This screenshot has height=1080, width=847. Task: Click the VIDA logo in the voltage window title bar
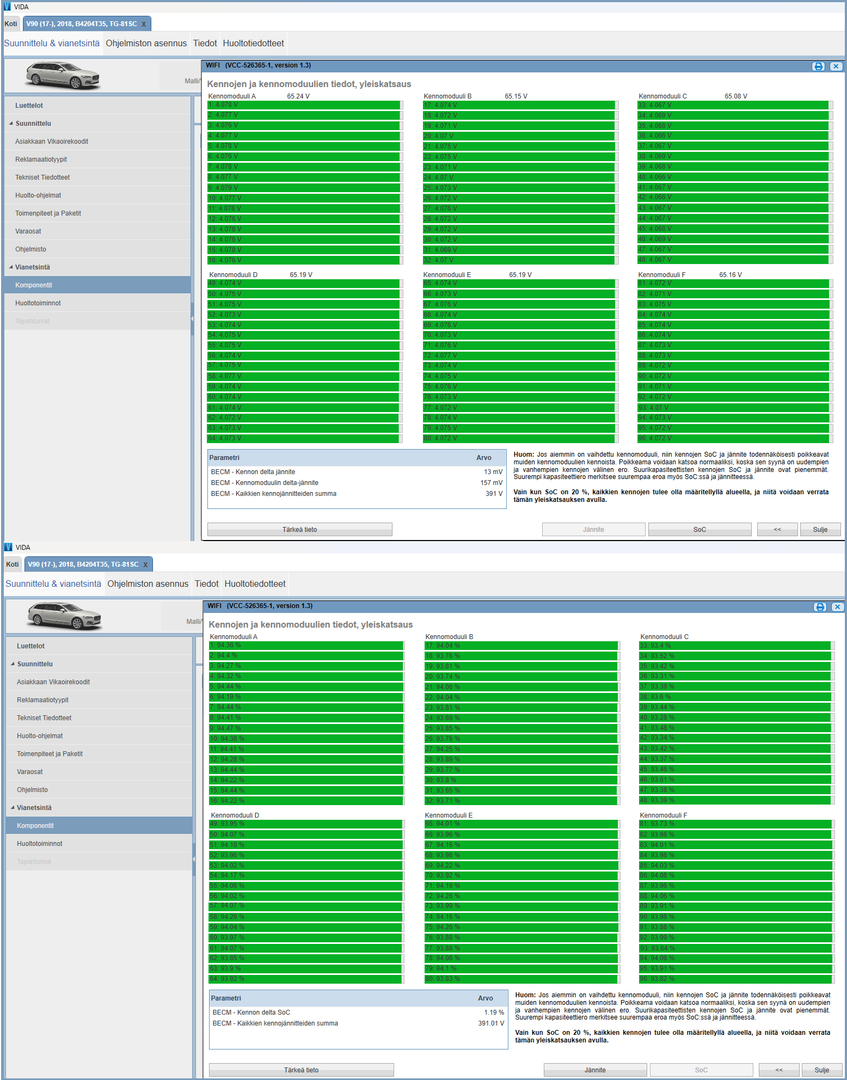[7, 6]
